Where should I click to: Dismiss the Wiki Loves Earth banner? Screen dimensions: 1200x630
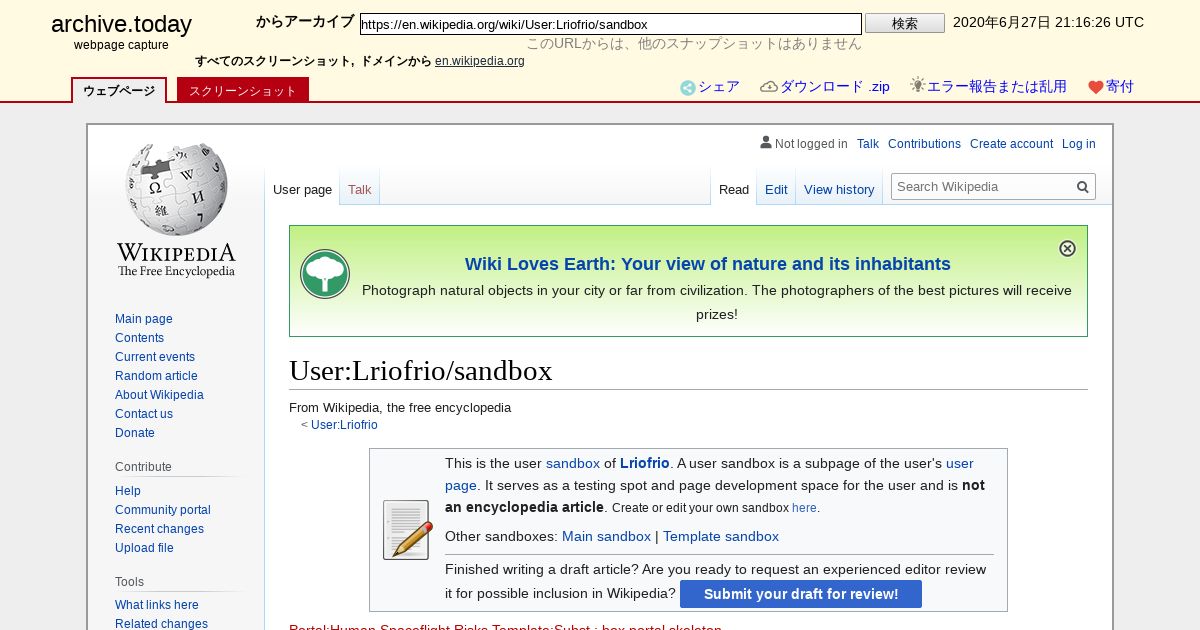point(1067,248)
